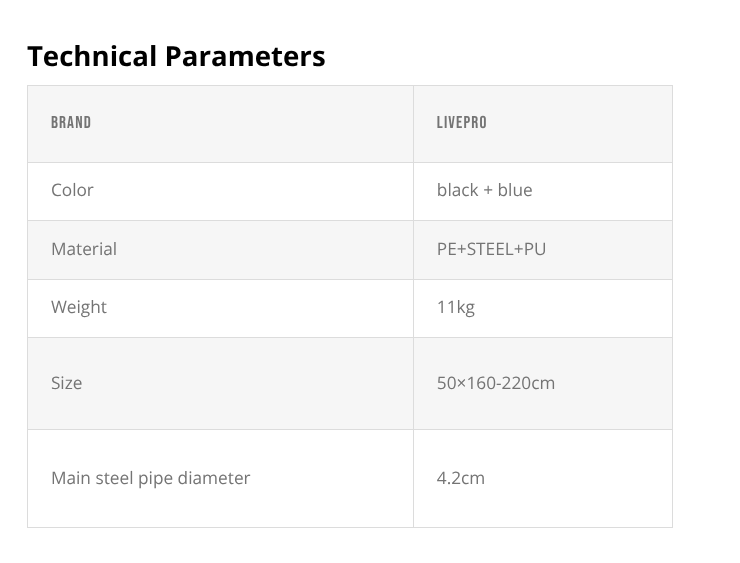Click "PE" in the material value
This screenshot has width=740, height=563.
click(x=447, y=249)
